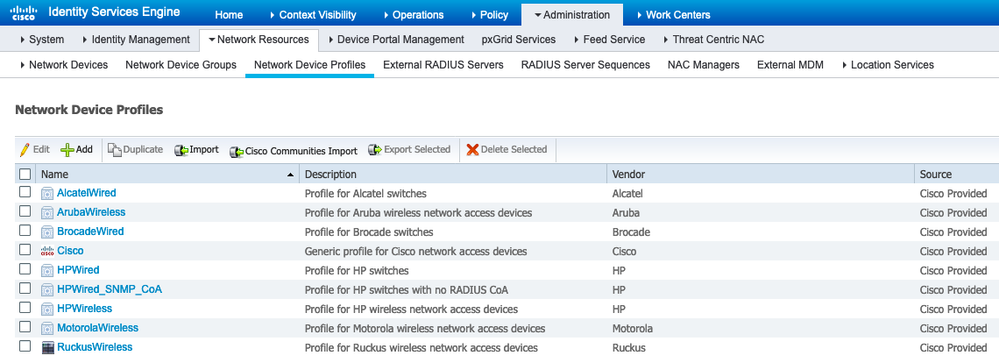Click the red X Delete Selected icon
This screenshot has height=364, width=999.
pos(472,150)
